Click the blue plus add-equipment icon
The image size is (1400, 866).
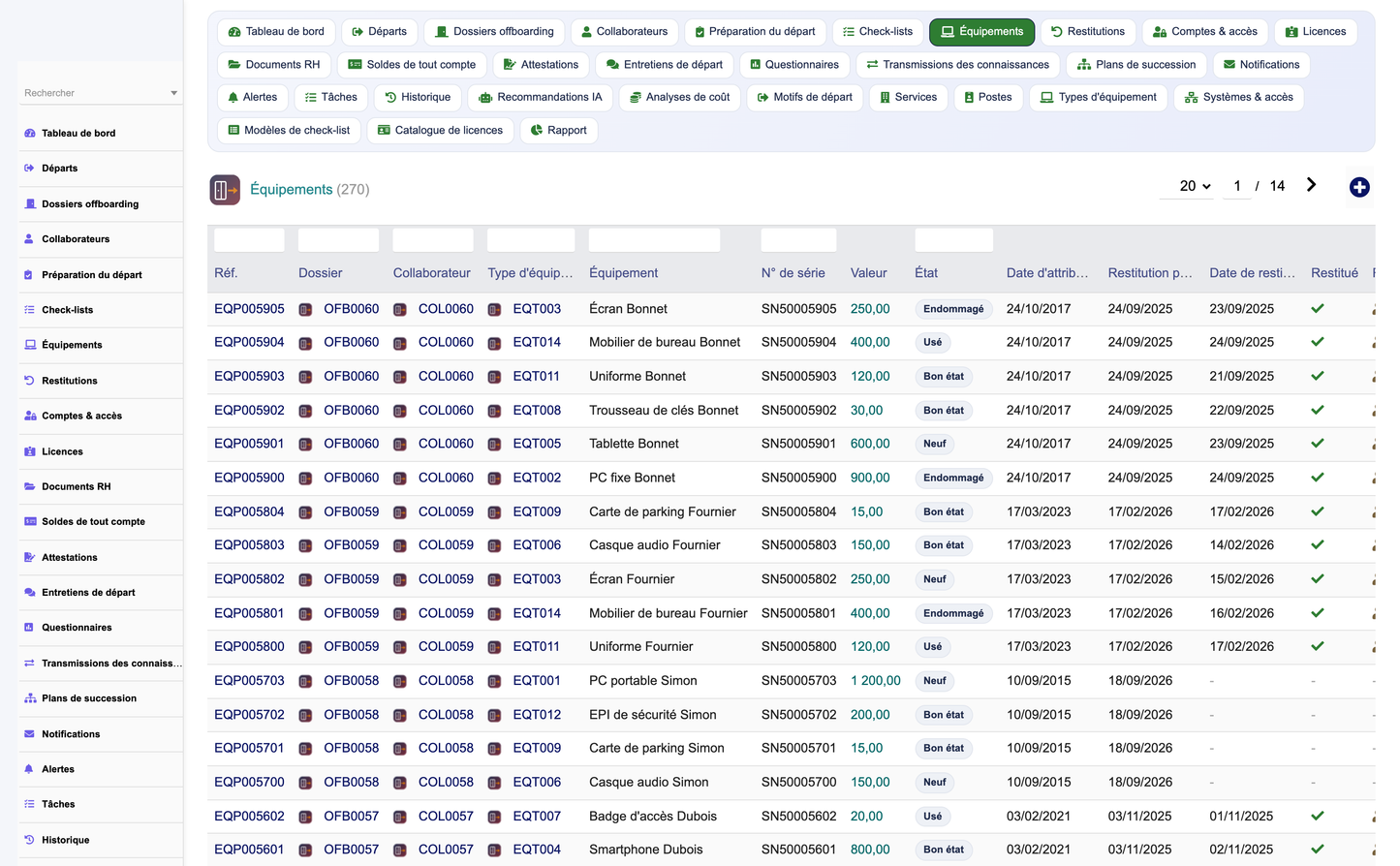click(1359, 188)
